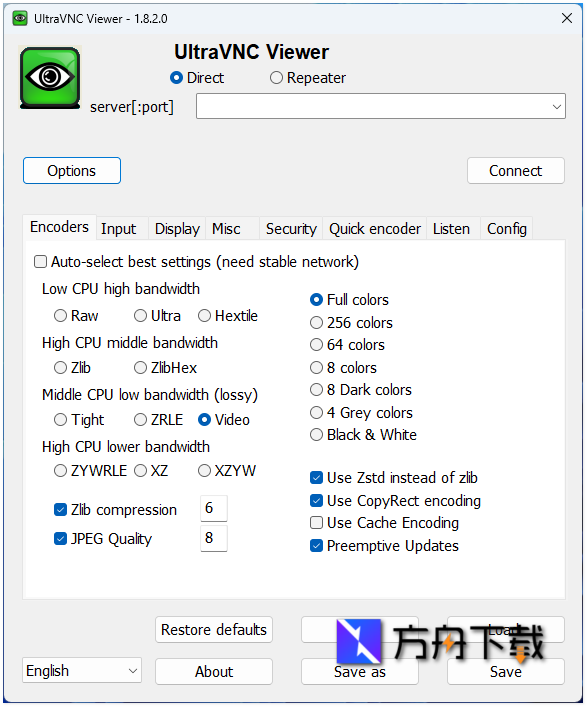Viewport: 587px width, 707px height.
Task: Click Restore defaults button
Action: coord(214,629)
